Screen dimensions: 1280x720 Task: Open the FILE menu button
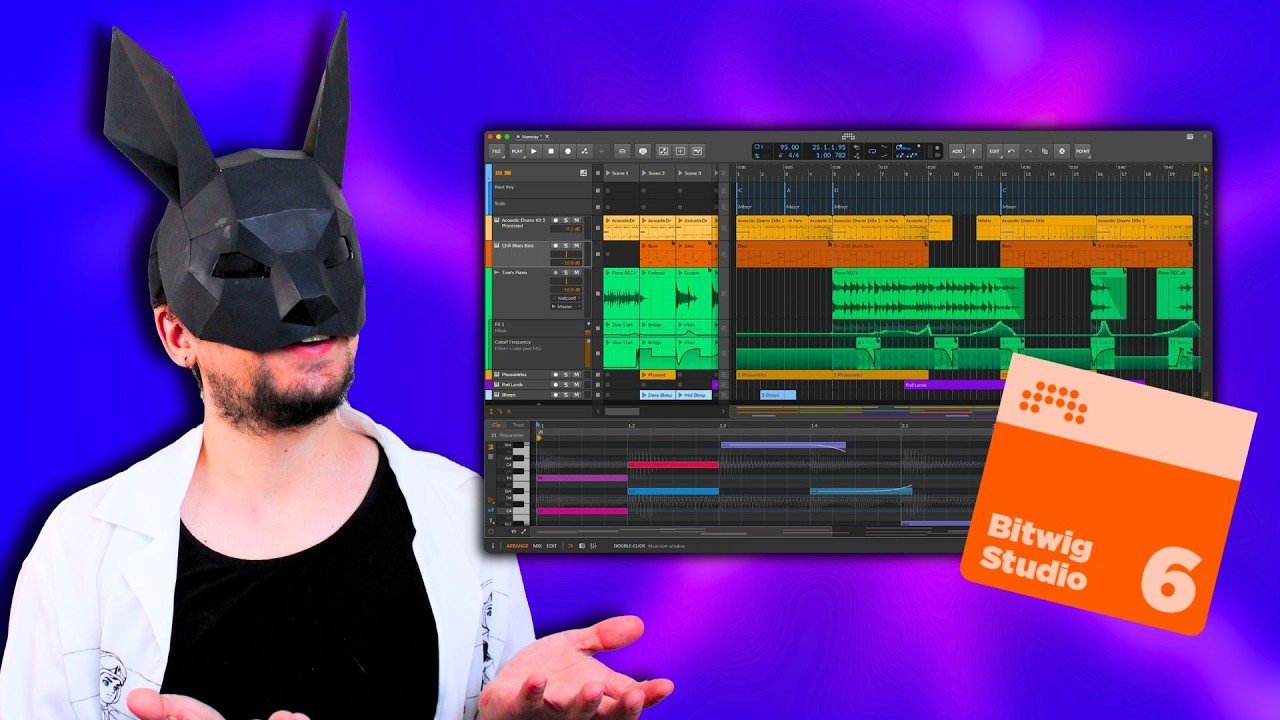[497, 151]
